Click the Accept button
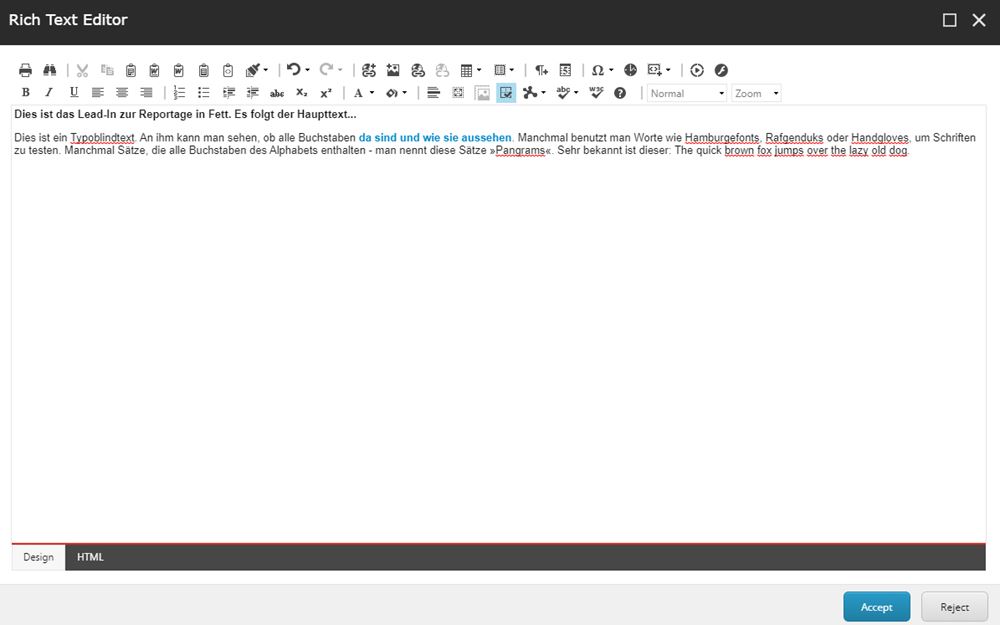The height and width of the screenshot is (625, 1000). pos(876,607)
